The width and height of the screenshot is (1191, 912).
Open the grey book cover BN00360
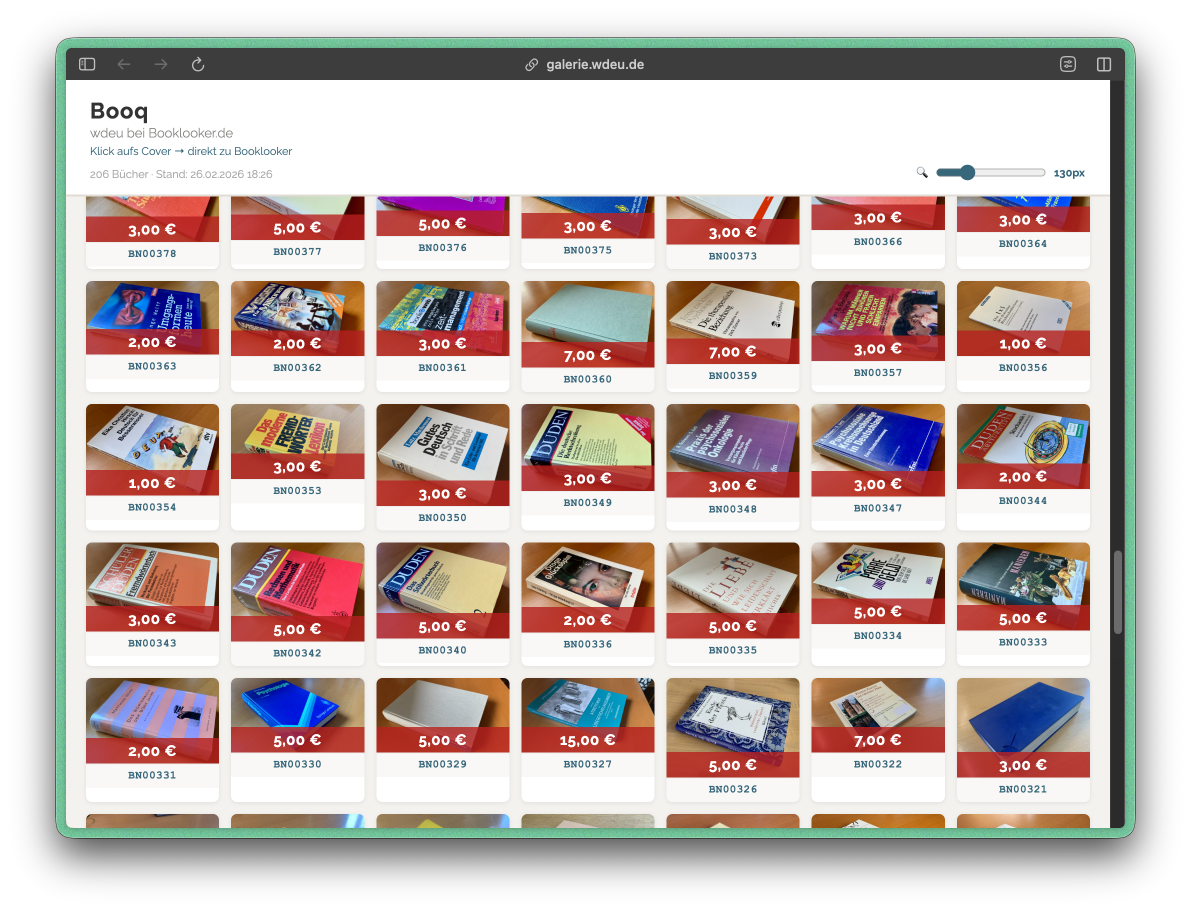[x=587, y=324]
